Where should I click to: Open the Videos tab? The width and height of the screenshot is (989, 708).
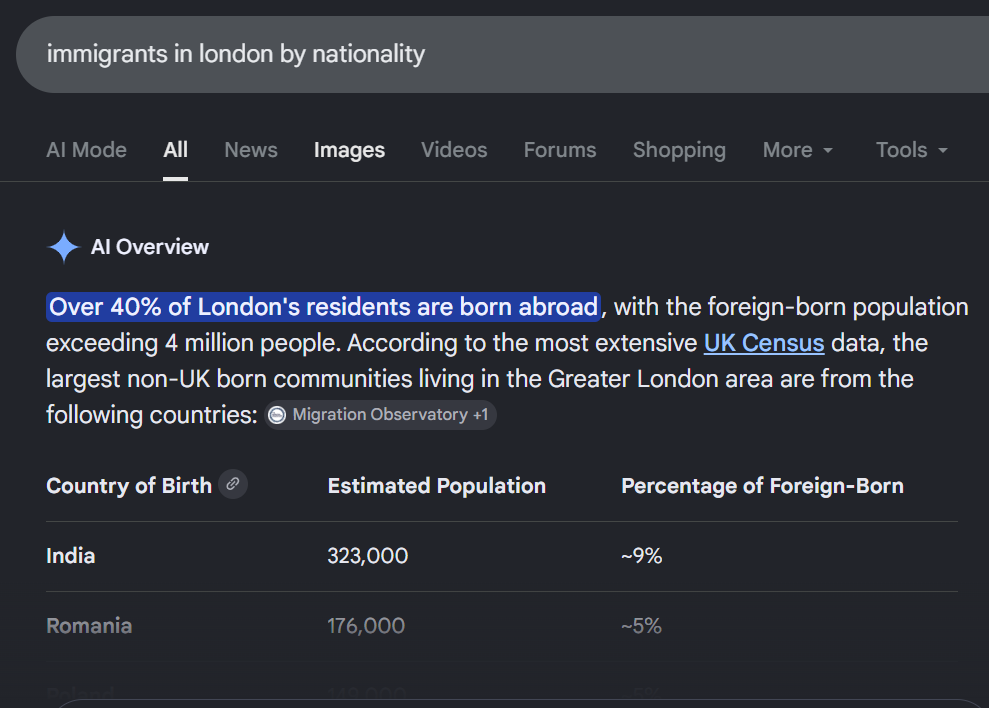(x=454, y=150)
